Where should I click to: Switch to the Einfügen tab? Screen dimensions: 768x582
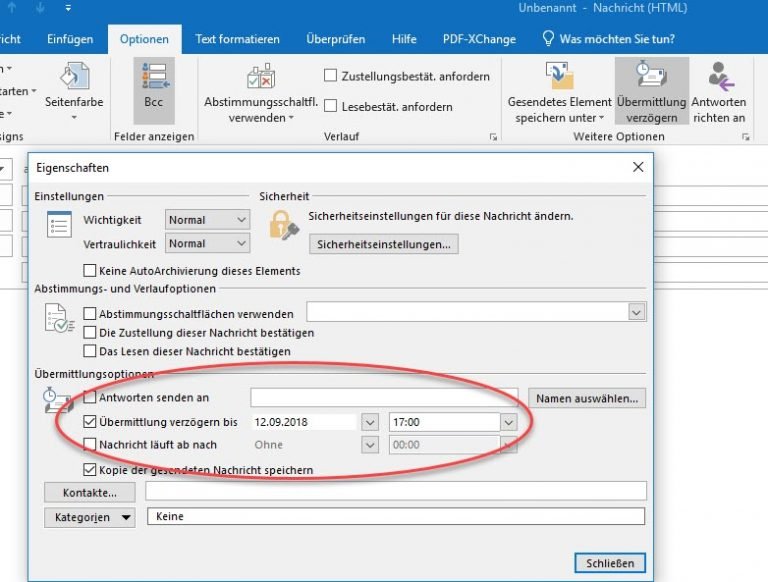70,39
